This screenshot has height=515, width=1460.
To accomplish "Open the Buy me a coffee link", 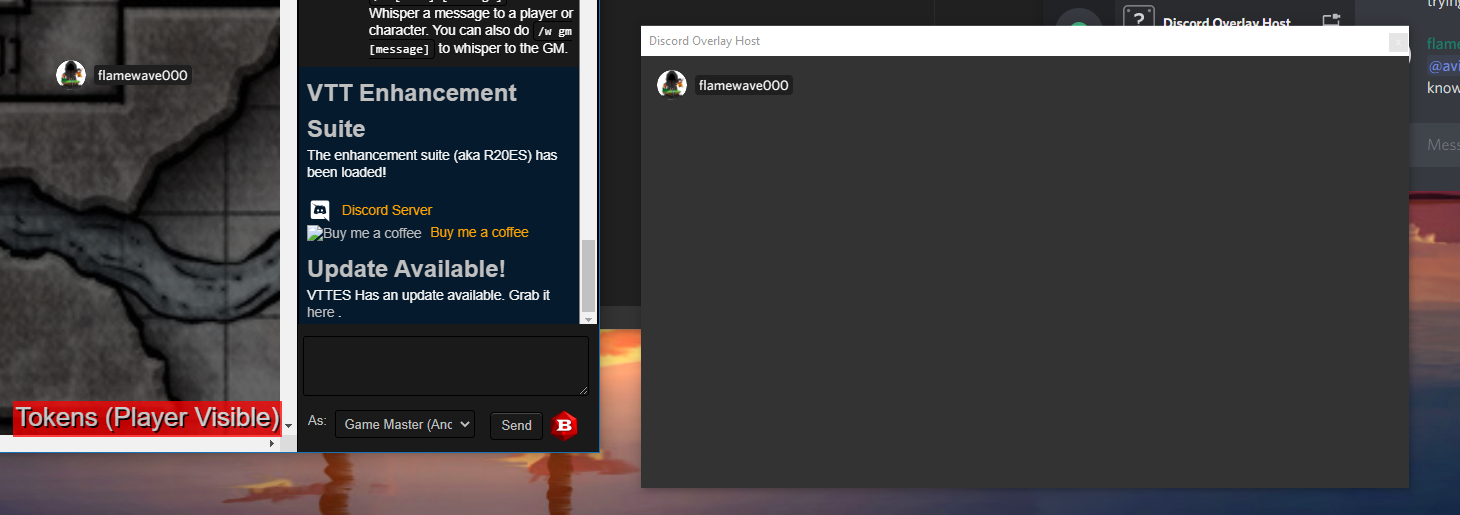I will (x=479, y=232).
